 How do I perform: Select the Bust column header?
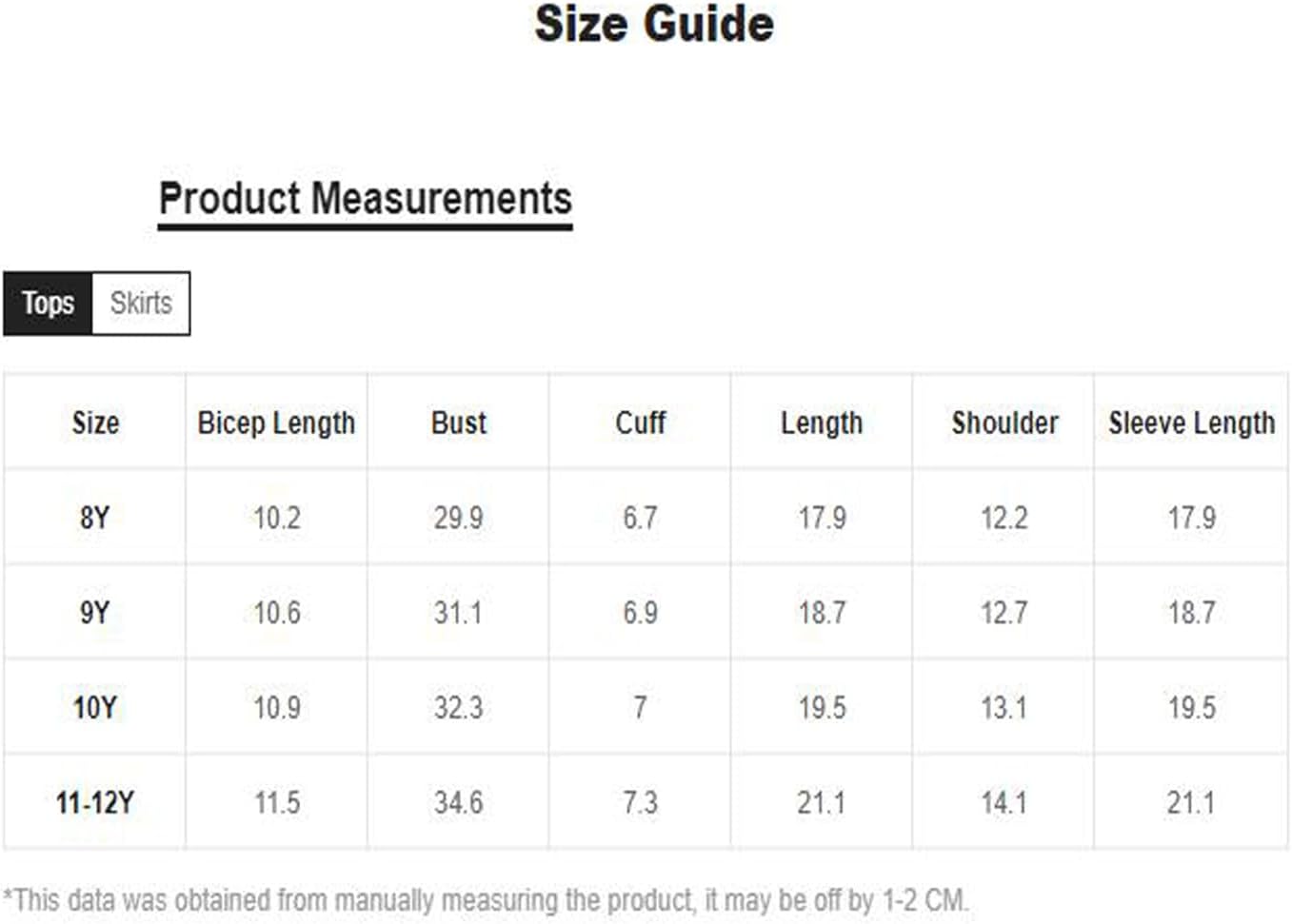[x=458, y=423]
